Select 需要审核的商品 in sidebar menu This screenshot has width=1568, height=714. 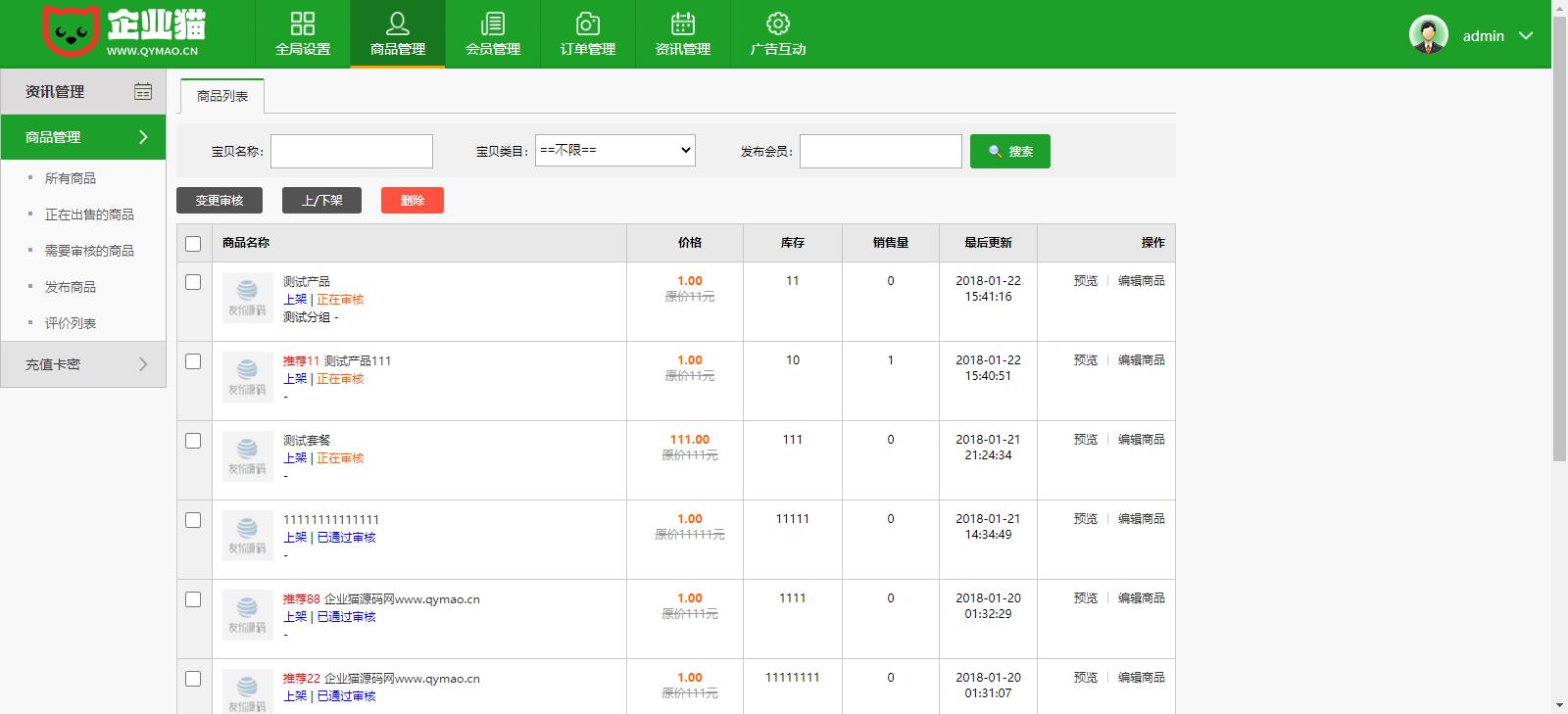[x=89, y=251]
